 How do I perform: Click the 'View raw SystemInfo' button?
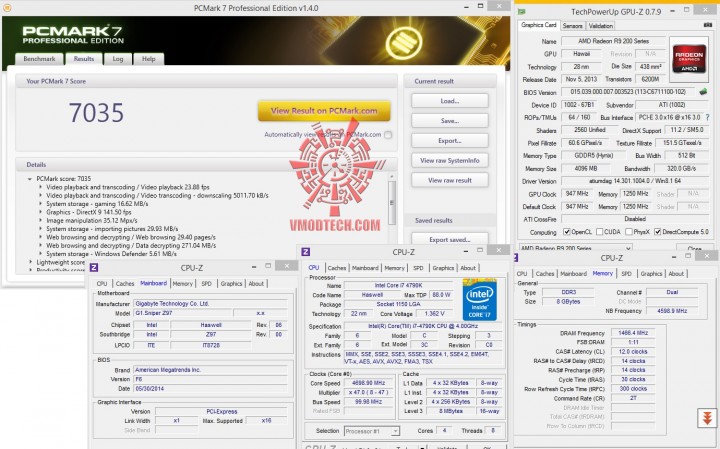[450, 160]
